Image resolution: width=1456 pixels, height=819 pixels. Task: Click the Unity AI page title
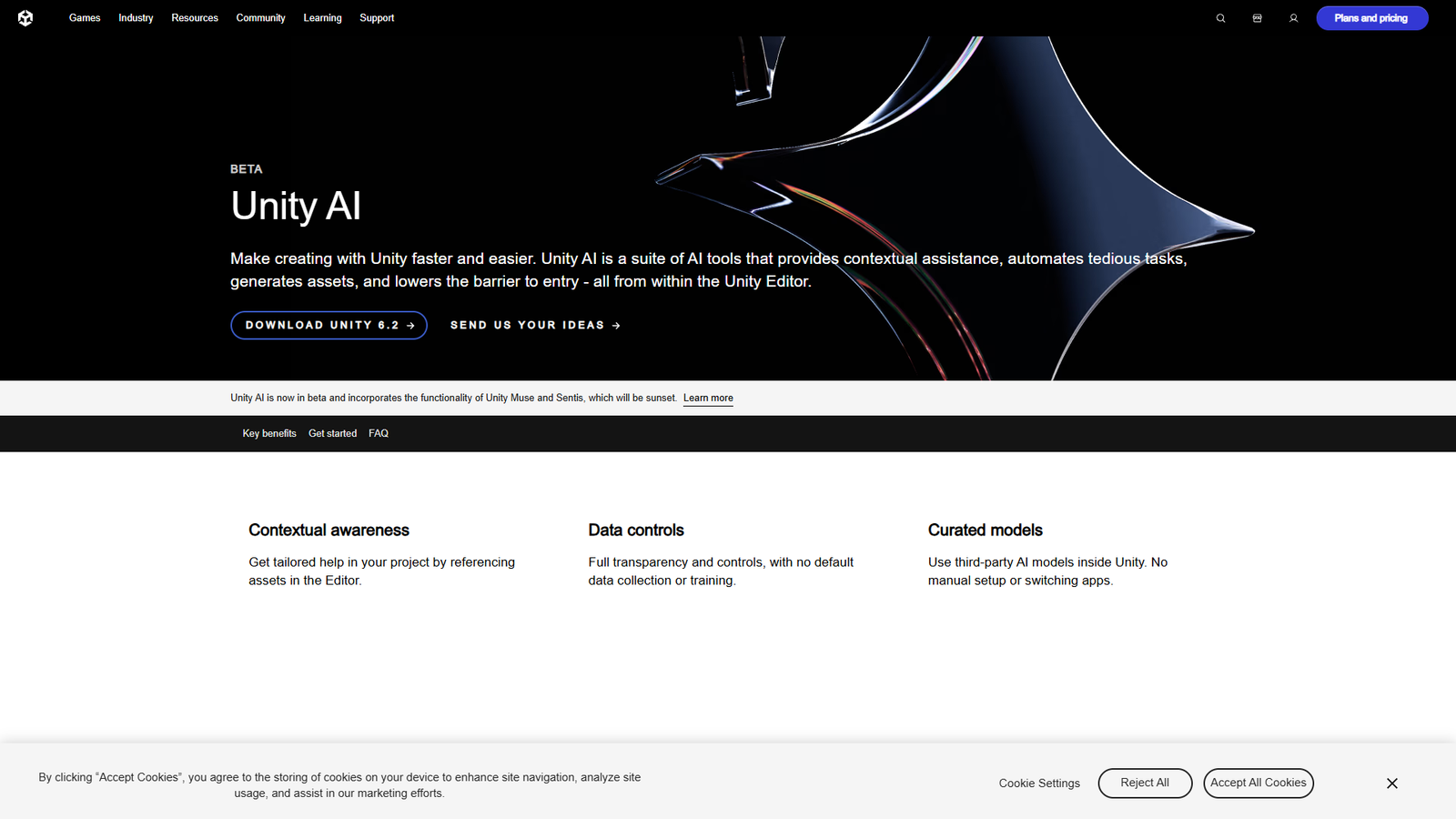coord(296,207)
